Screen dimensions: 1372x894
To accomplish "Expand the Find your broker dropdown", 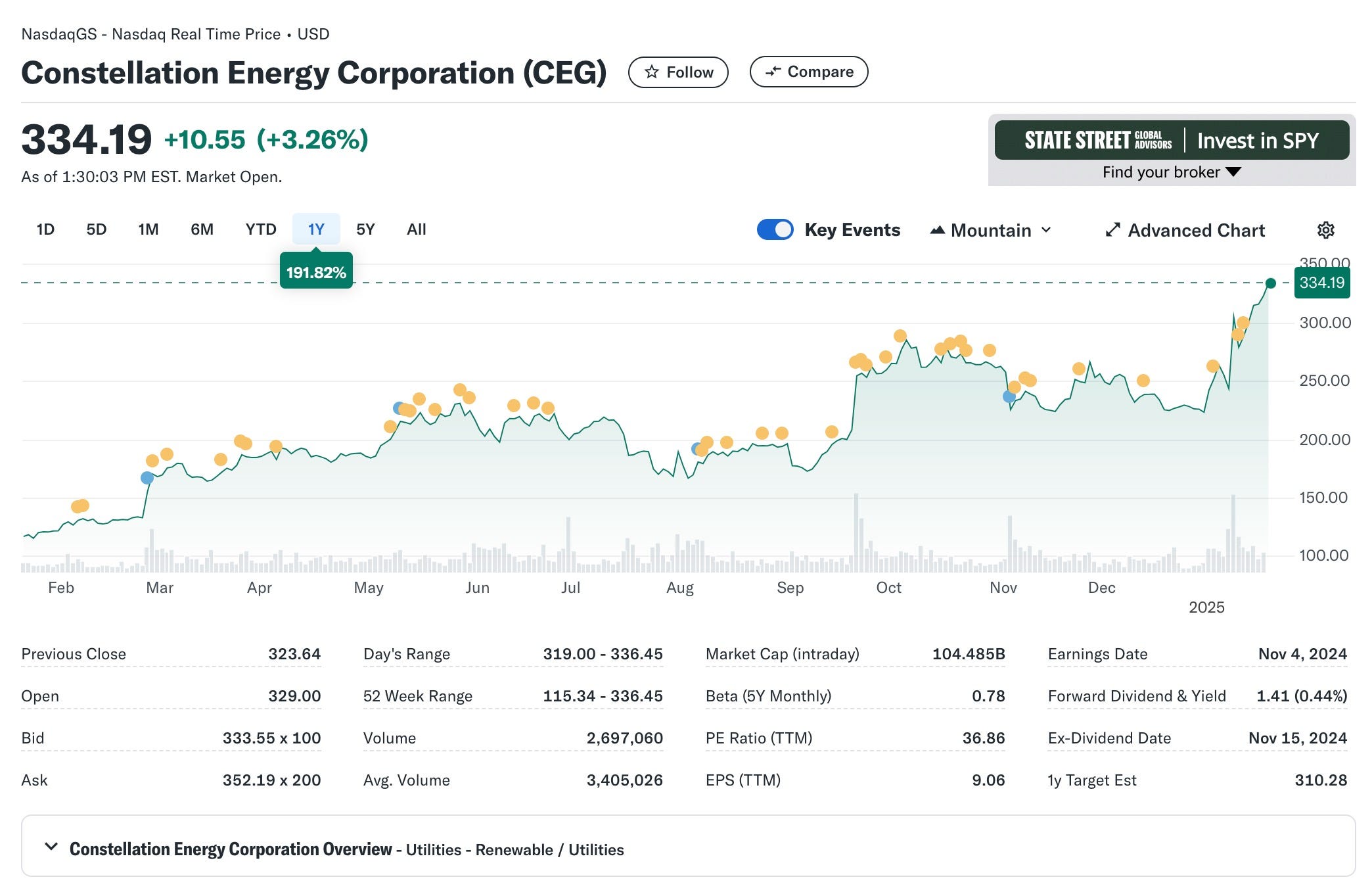I will click(x=1171, y=172).
